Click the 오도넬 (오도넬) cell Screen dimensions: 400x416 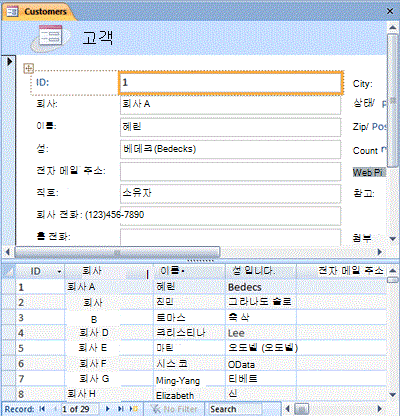[261, 348]
